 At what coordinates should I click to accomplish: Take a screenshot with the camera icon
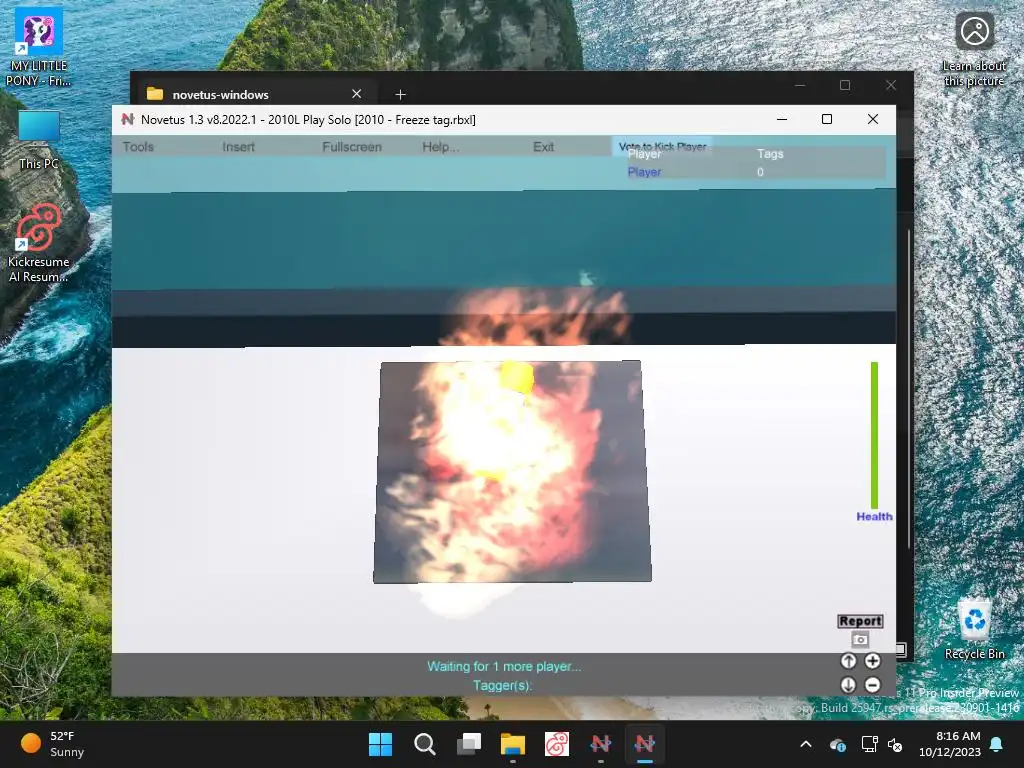(x=860, y=640)
